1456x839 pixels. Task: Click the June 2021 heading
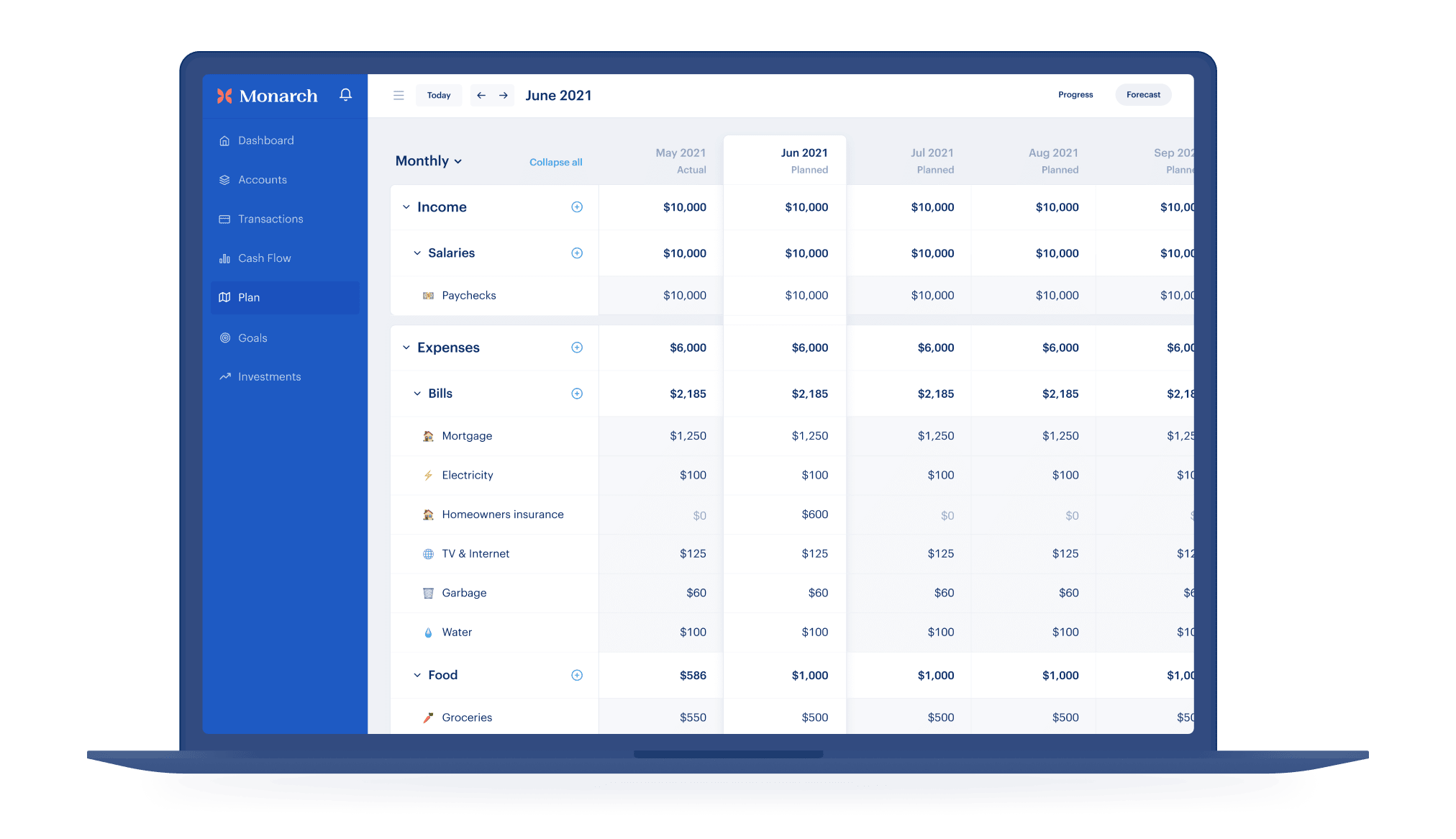click(x=558, y=96)
